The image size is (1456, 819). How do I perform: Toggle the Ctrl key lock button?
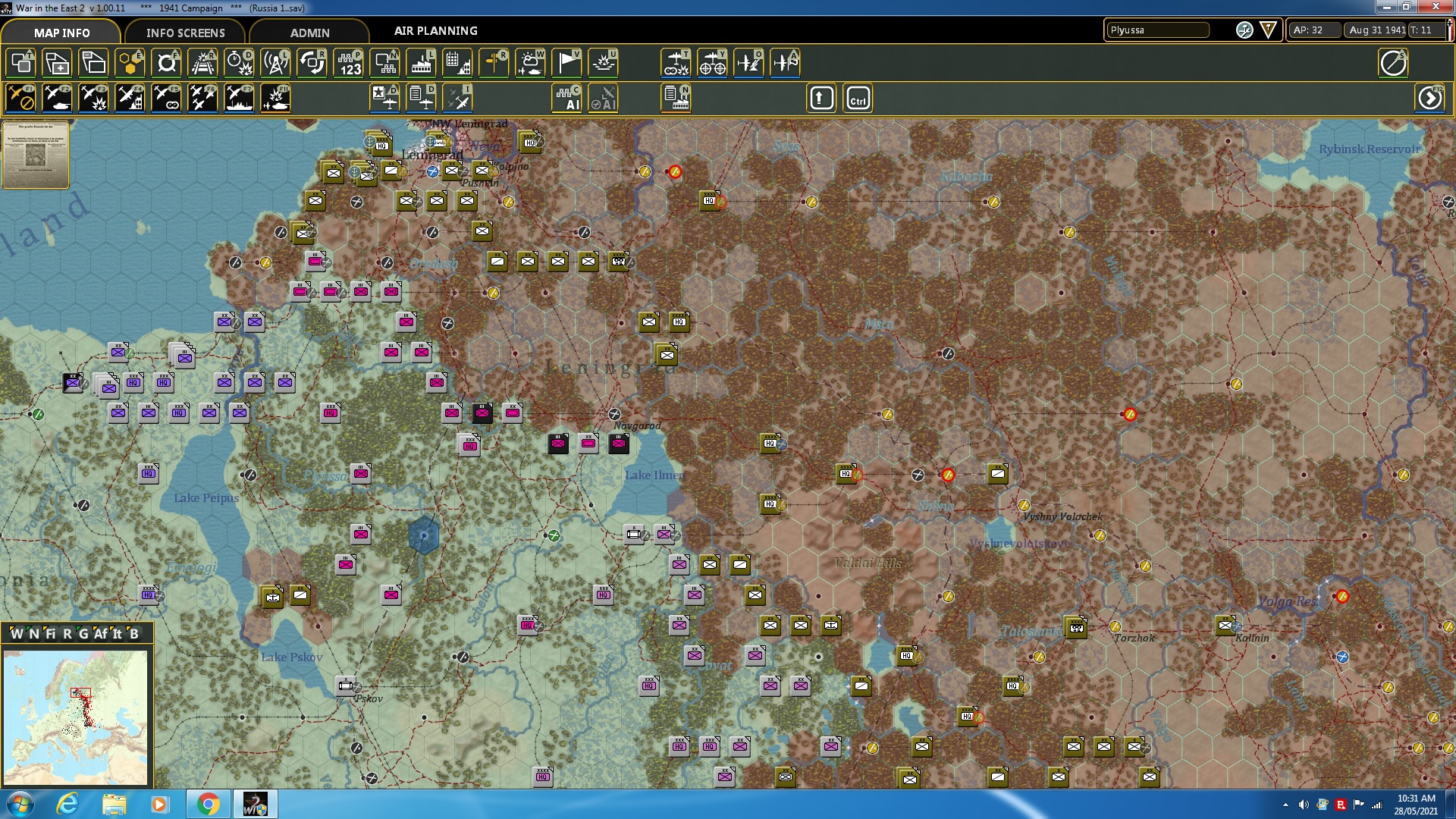pyautogui.click(x=858, y=99)
